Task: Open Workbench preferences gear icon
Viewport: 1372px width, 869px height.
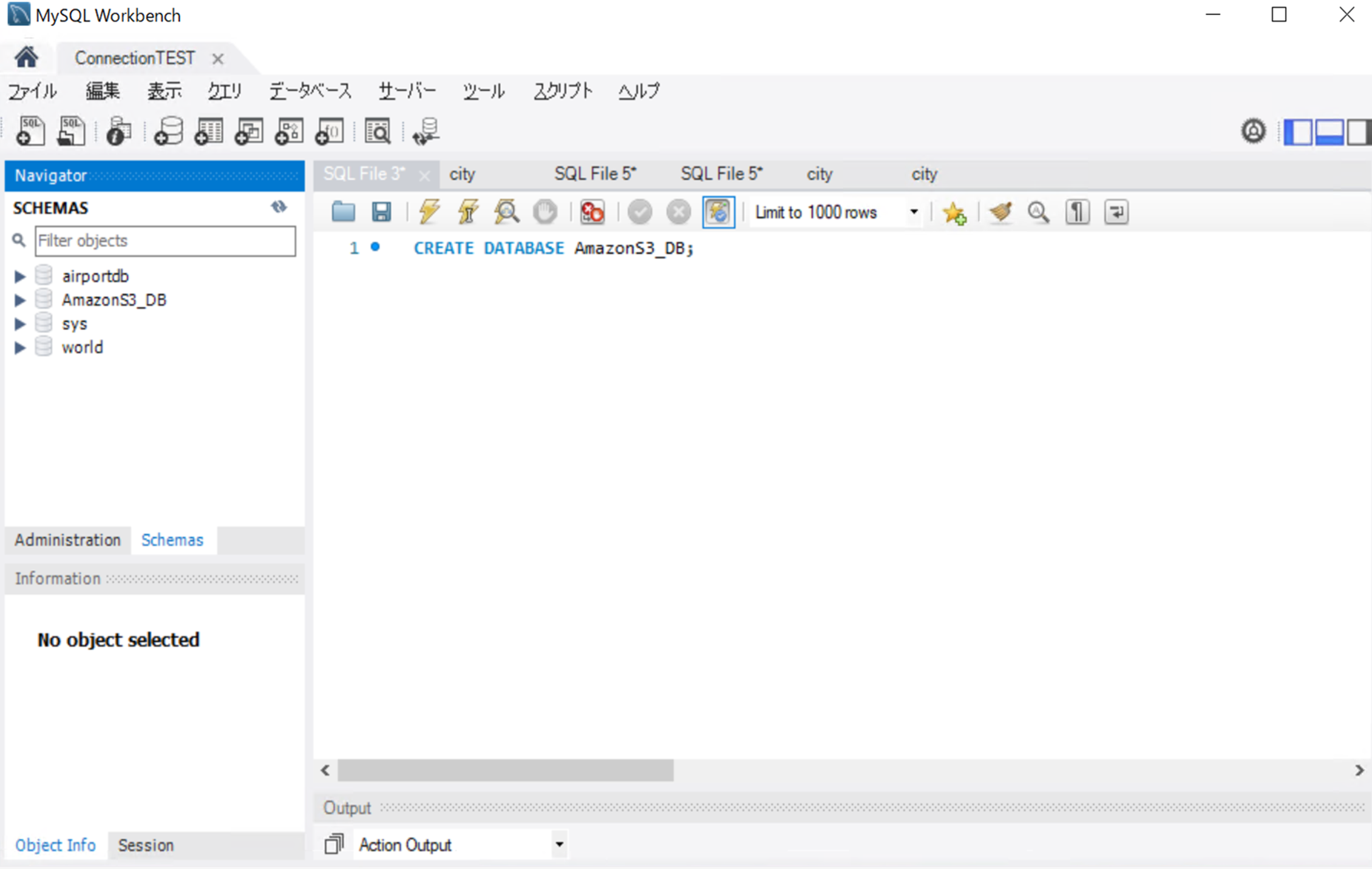Action: pyautogui.click(x=1254, y=131)
